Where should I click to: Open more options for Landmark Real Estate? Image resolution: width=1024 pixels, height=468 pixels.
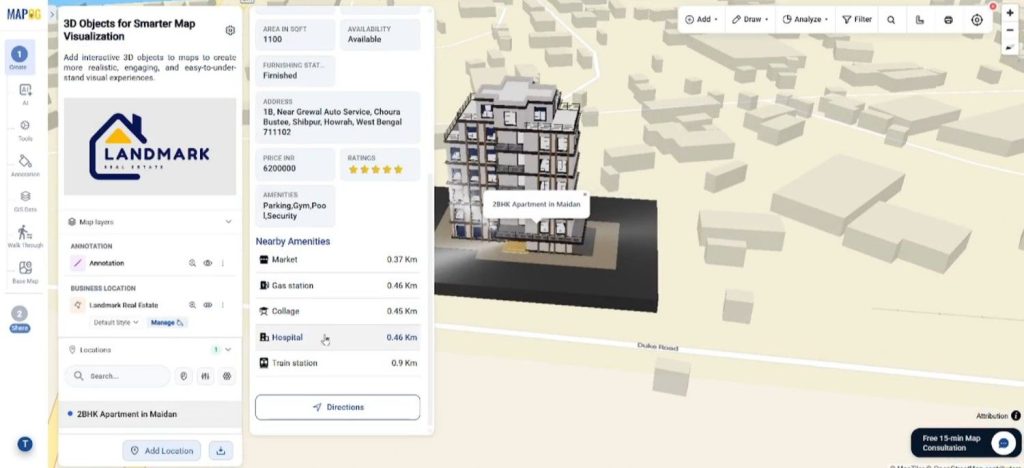[222, 305]
